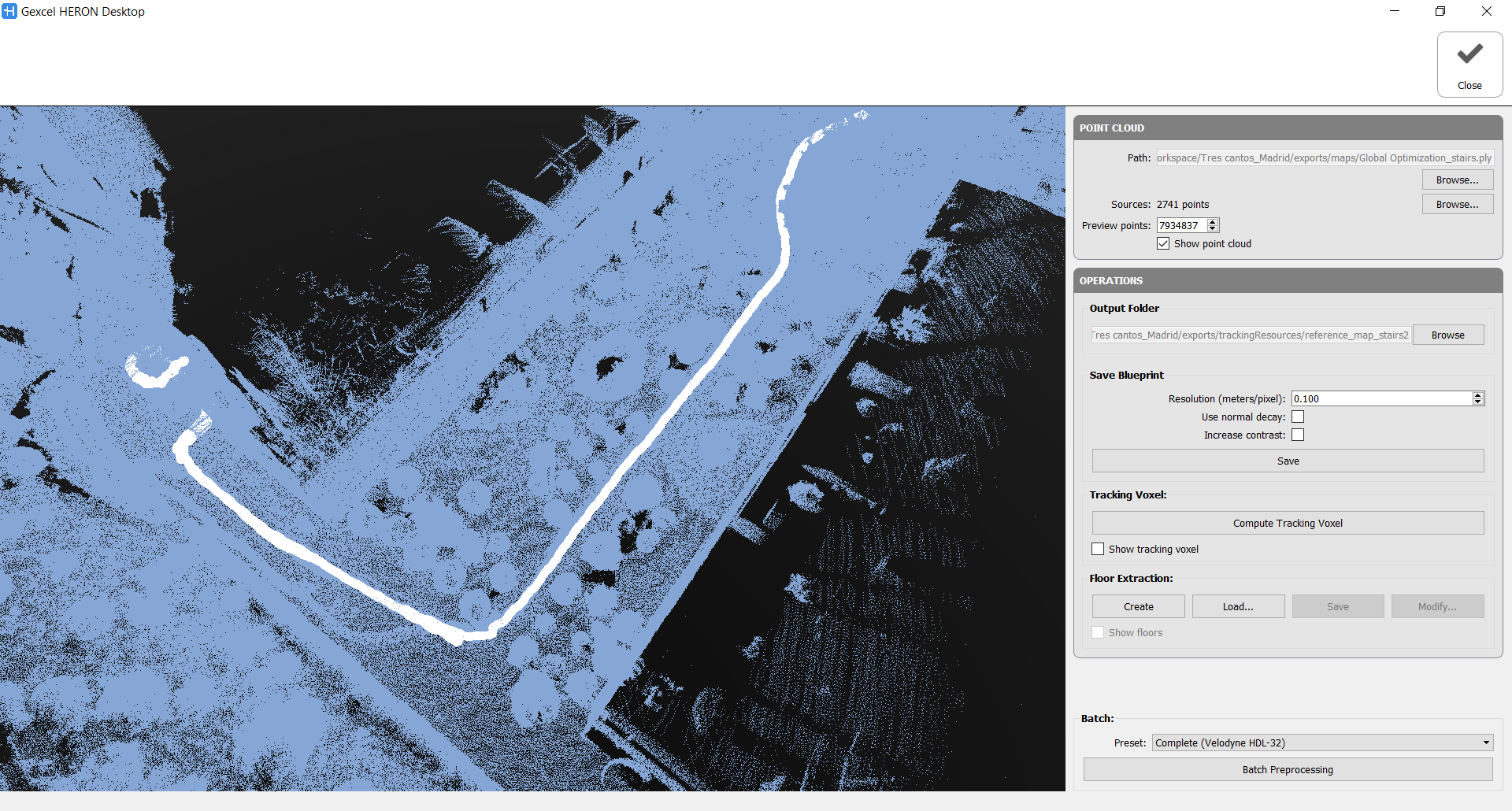
Task: Click the Output Folder path field
Action: [1251, 335]
